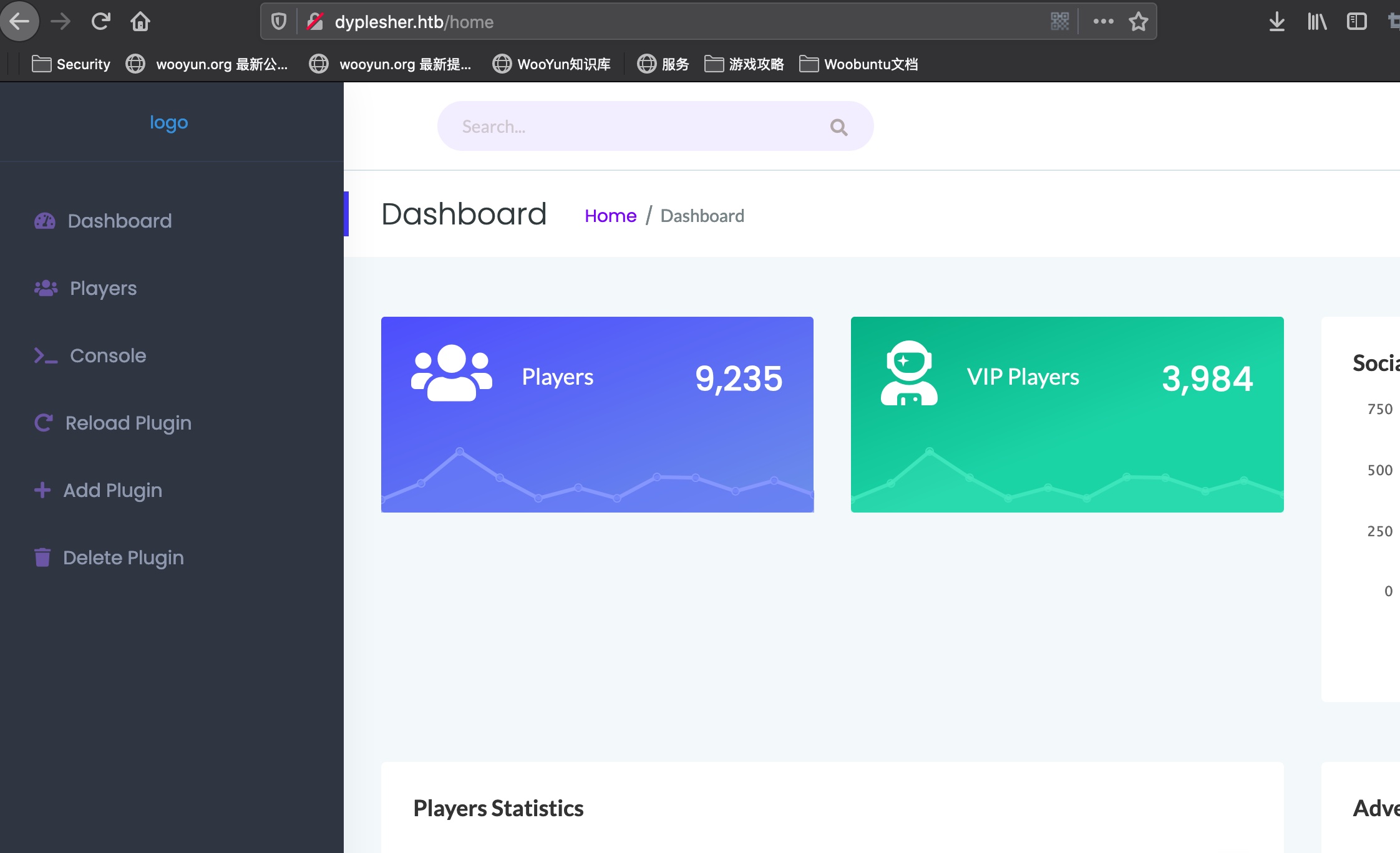Open the Security bookmarks folder

(x=71, y=64)
